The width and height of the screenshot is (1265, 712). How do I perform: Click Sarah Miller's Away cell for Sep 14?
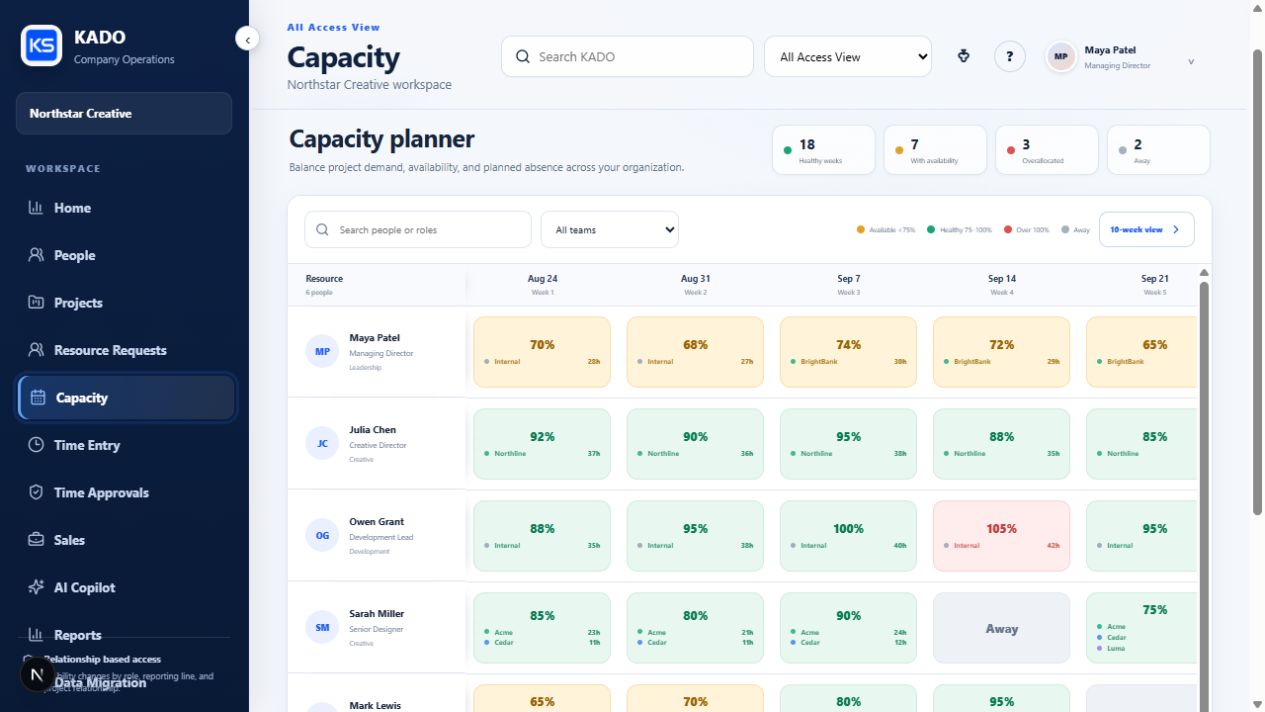tap(1001, 628)
